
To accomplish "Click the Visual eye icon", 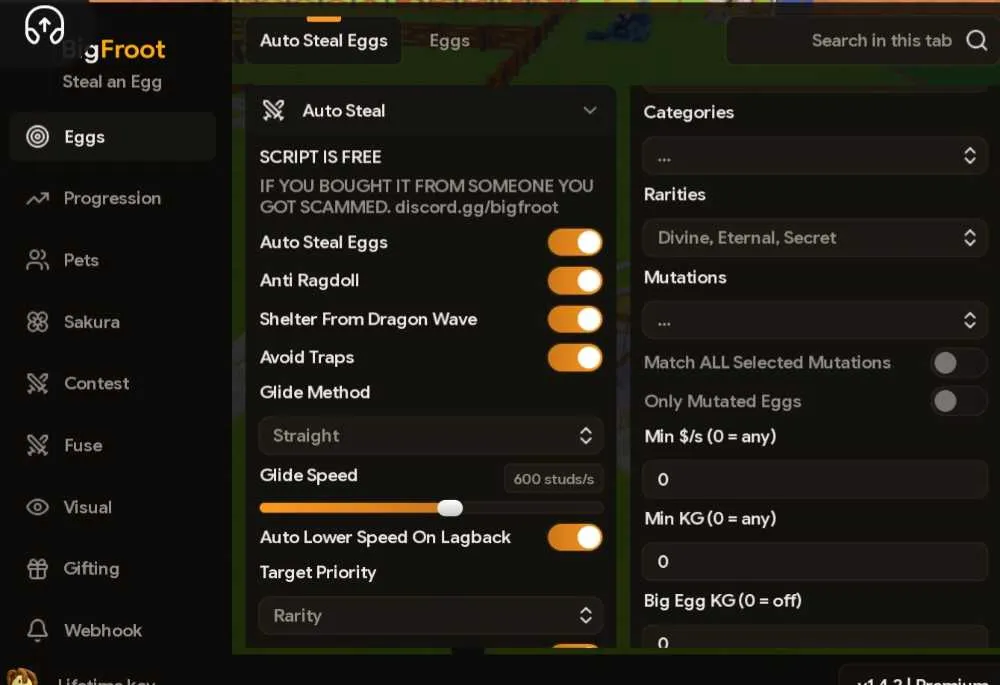I will coord(38,507).
